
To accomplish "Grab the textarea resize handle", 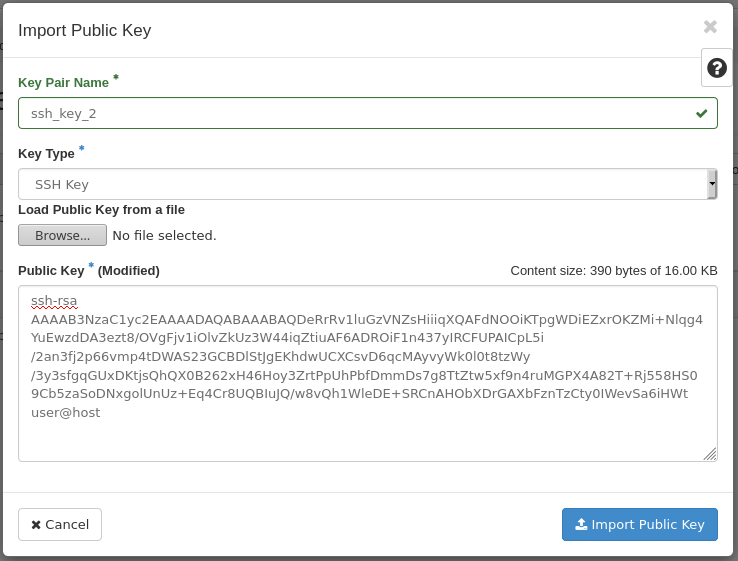I will [x=710, y=454].
